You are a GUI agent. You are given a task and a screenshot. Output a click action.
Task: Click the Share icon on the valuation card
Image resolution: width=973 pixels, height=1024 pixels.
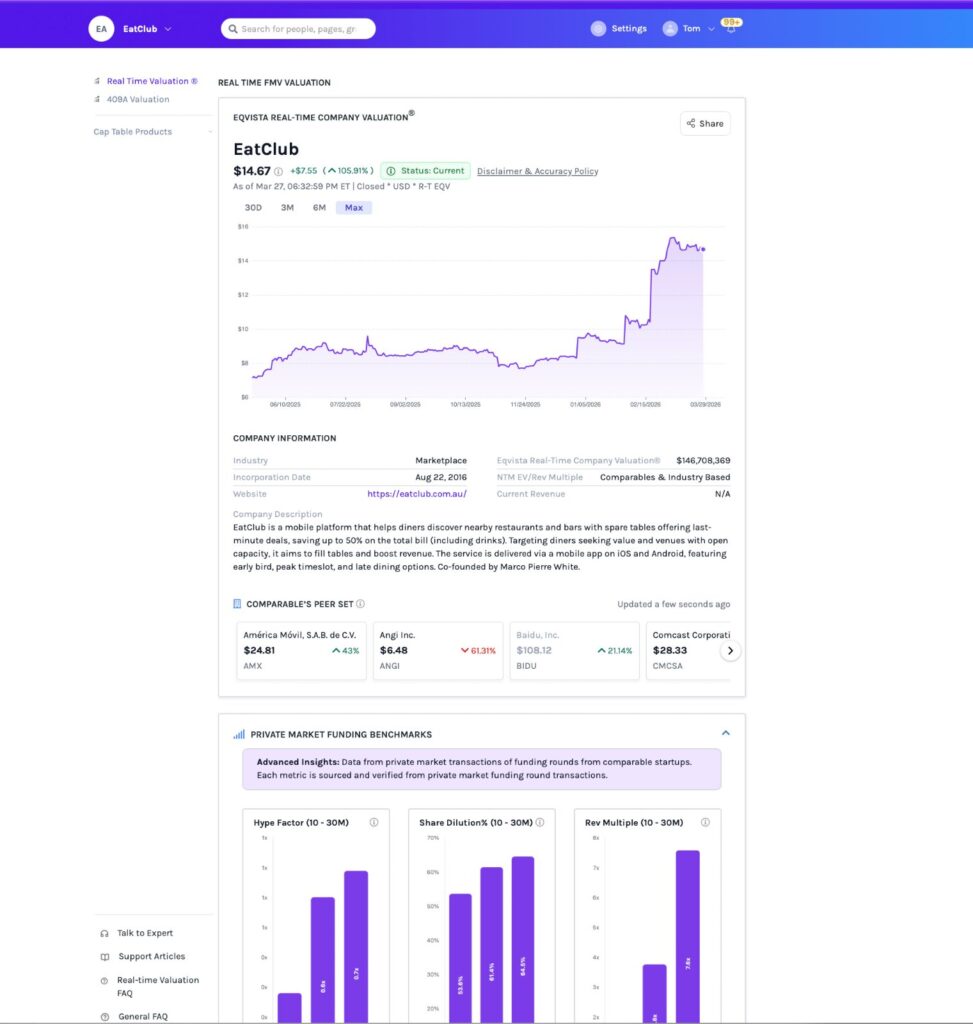click(x=692, y=123)
